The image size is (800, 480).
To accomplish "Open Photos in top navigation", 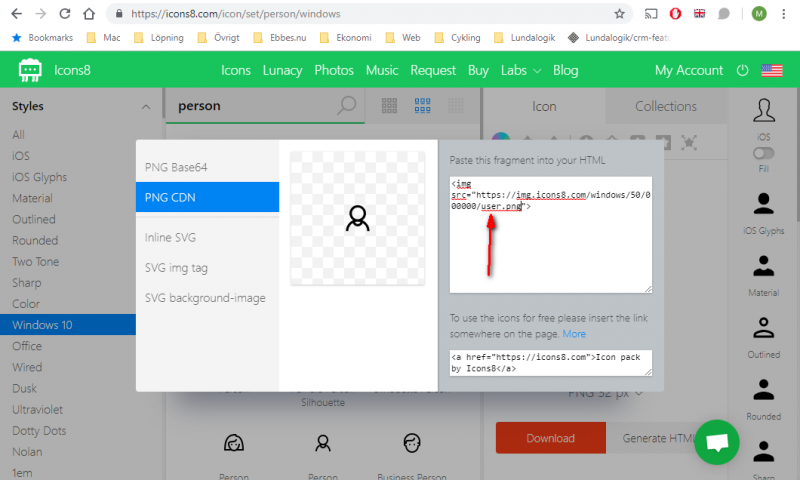I will (334, 70).
